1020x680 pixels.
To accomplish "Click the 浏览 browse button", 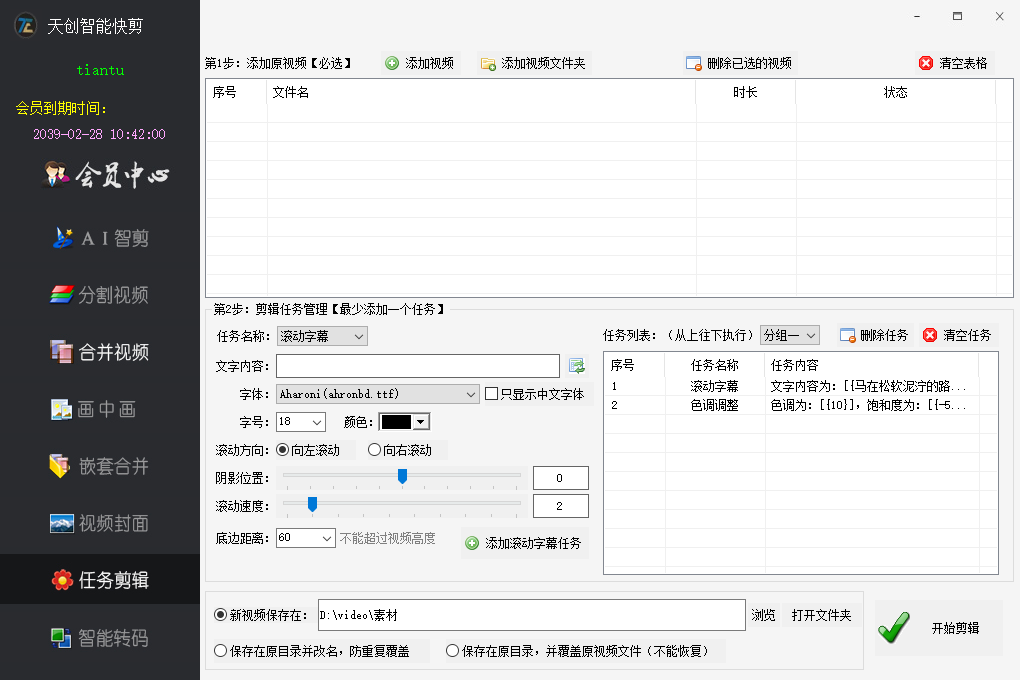I will coord(763,616).
